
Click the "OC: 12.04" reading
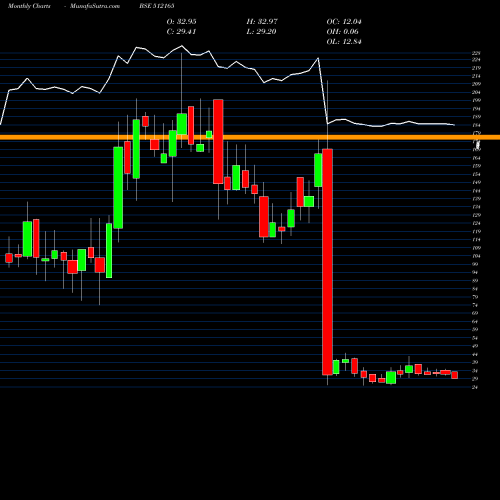(x=344, y=22)
